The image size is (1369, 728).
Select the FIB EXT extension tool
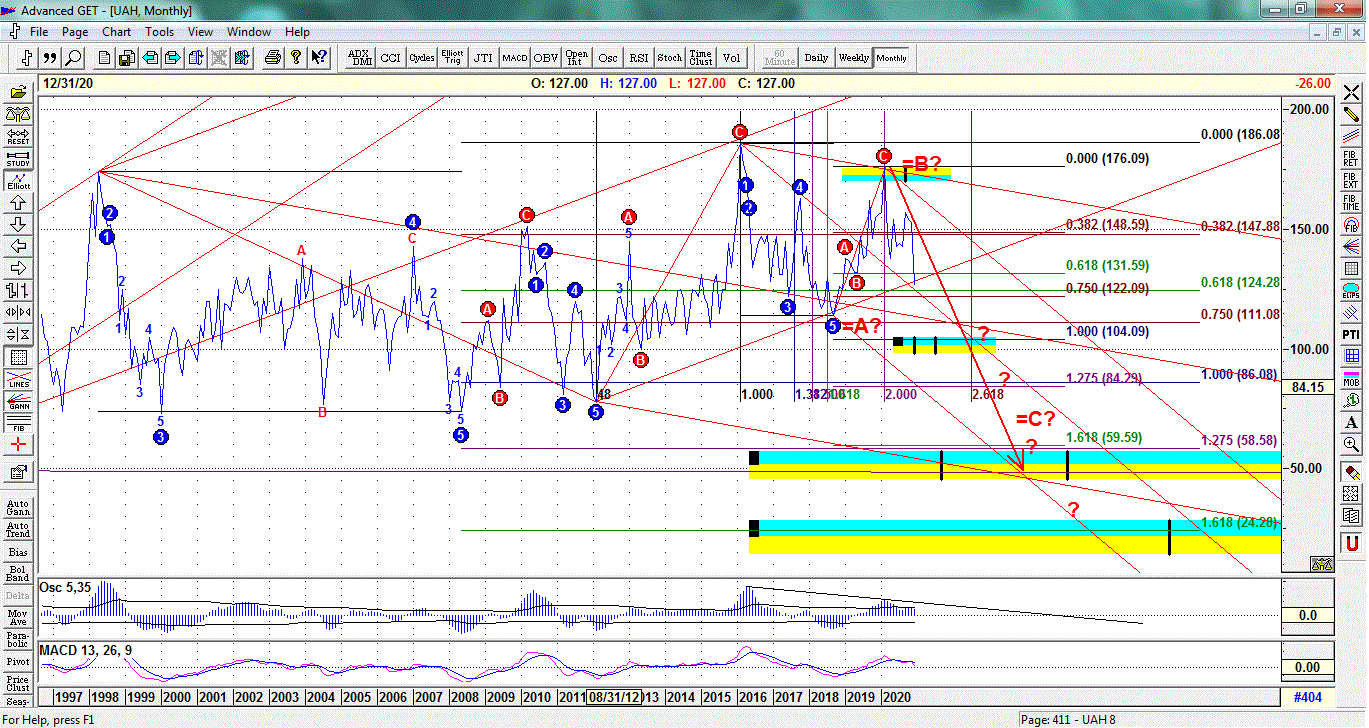(x=1351, y=180)
